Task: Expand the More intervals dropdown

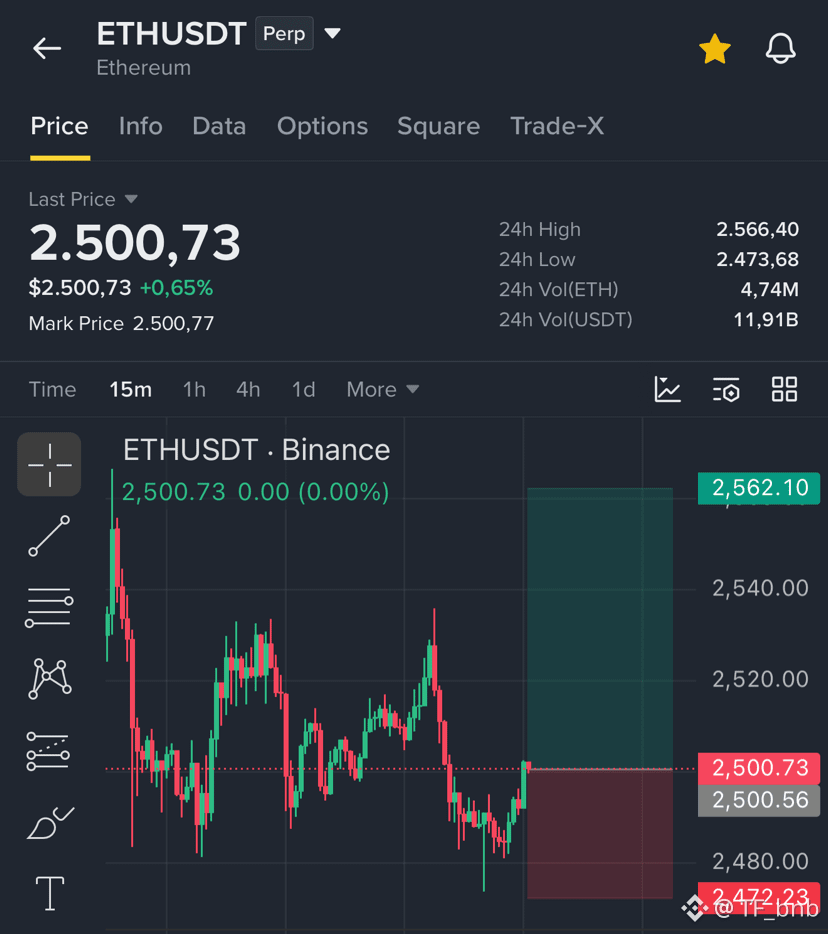Action: (x=382, y=390)
